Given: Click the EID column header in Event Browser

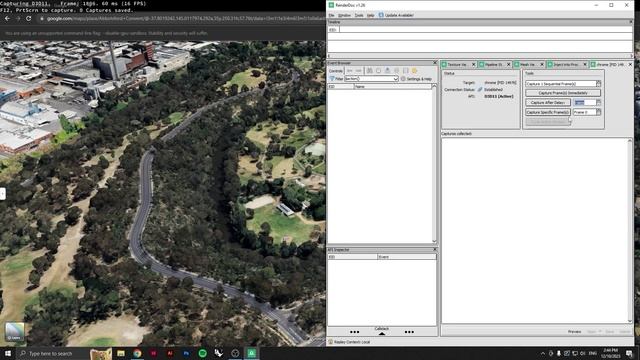Looking at the screenshot, I should [341, 87].
